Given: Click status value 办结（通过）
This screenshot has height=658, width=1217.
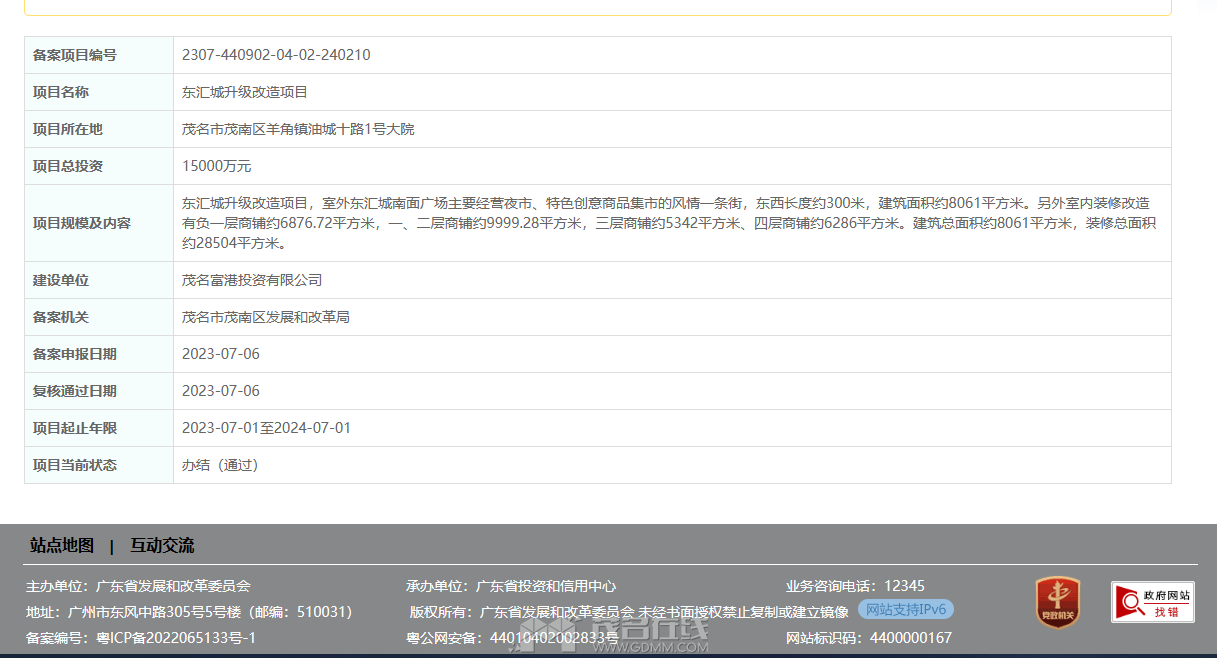Looking at the screenshot, I should pos(221,465).
